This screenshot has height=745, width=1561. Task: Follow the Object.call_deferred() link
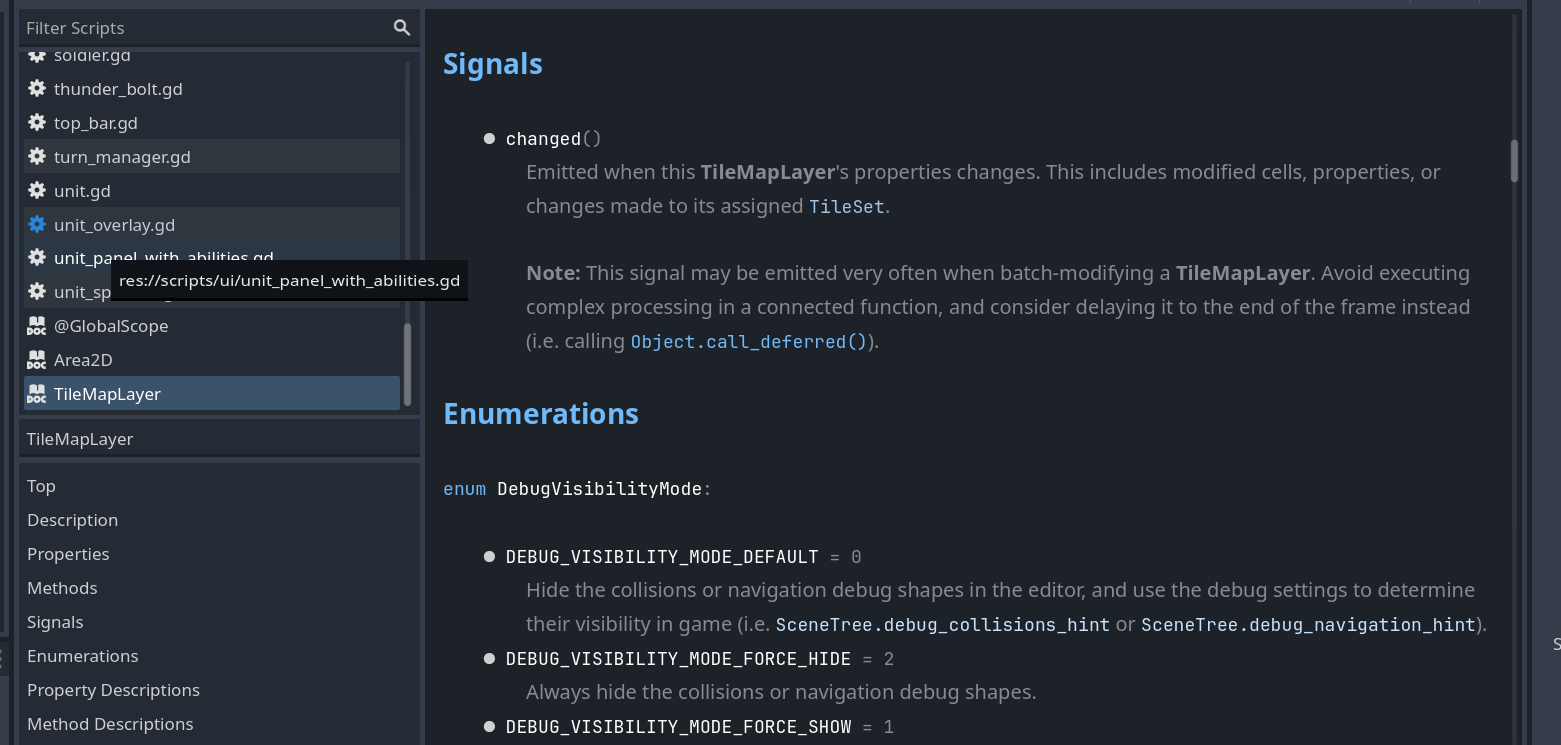point(748,342)
